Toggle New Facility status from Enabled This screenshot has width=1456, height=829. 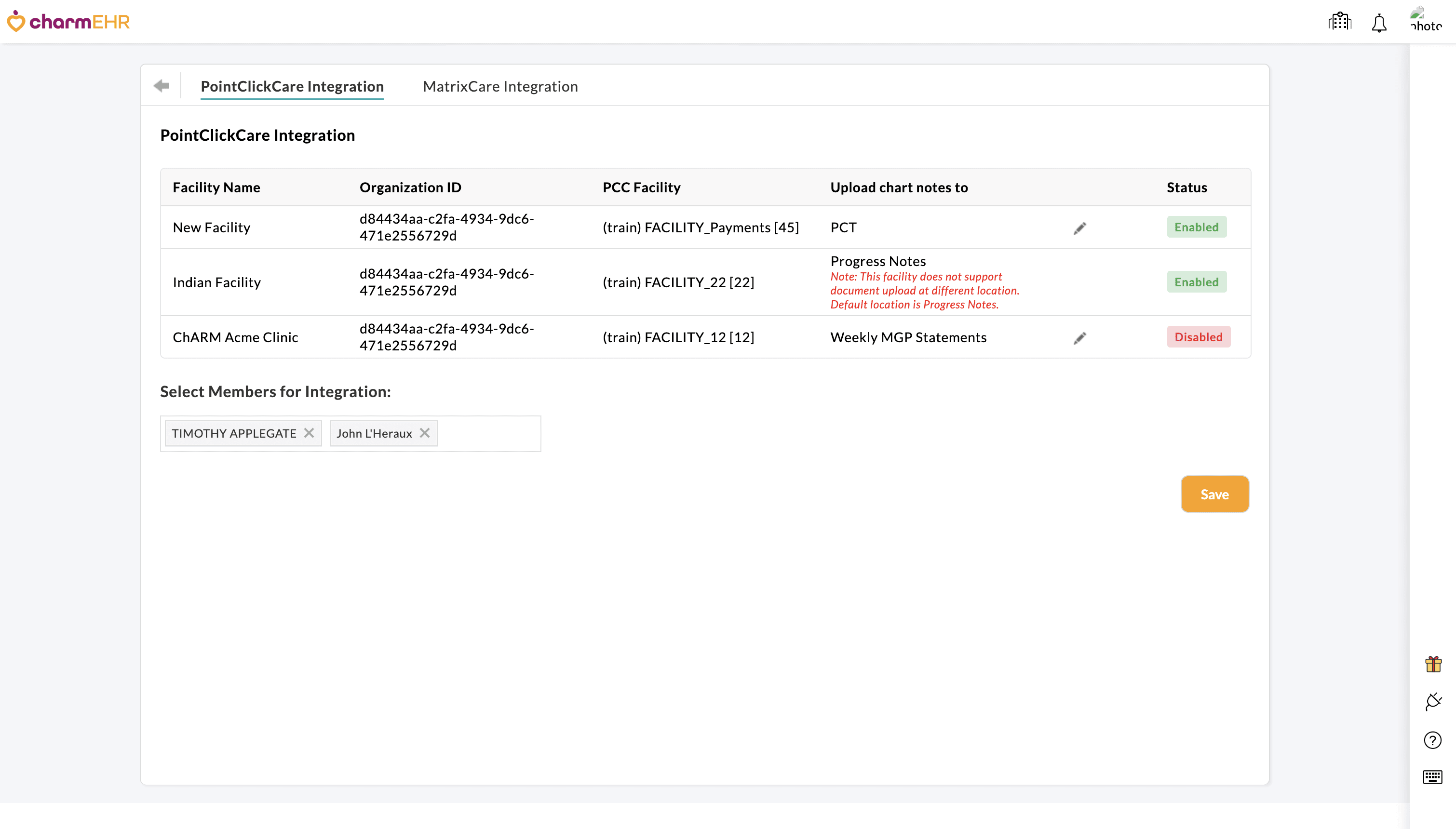click(x=1196, y=227)
